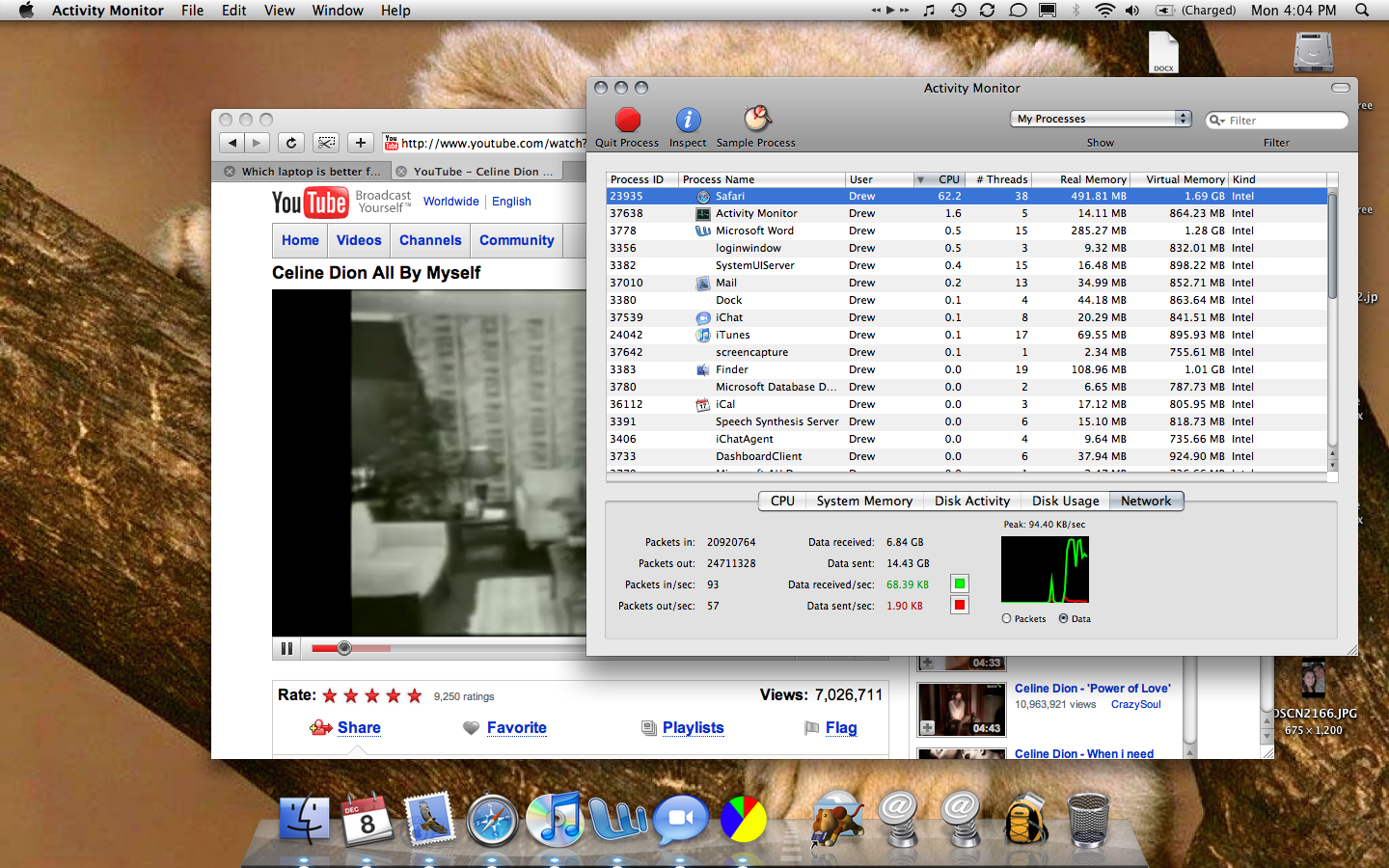Click Safari's web clip scissors button
Image resolution: width=1389 pixels, height=868 pixels.
coord(327,143)
